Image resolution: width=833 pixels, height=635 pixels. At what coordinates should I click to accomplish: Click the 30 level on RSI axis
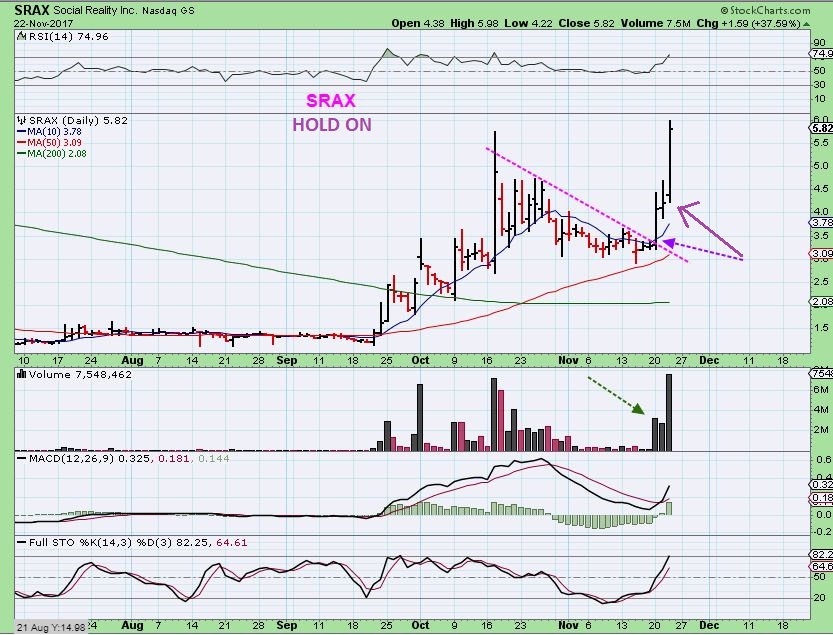click(819, 84)
